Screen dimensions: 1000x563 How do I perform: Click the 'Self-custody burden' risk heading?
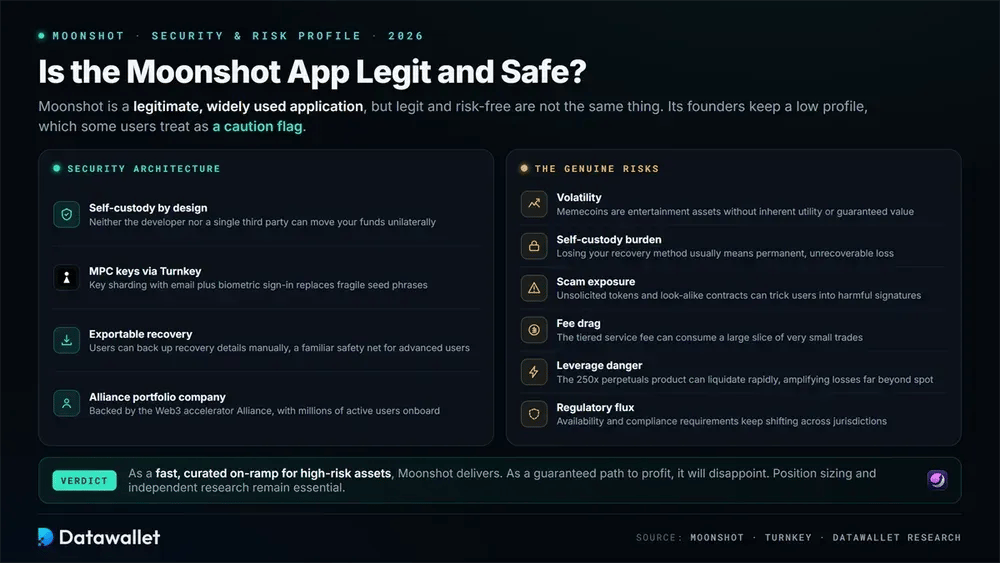click(608, 240)
